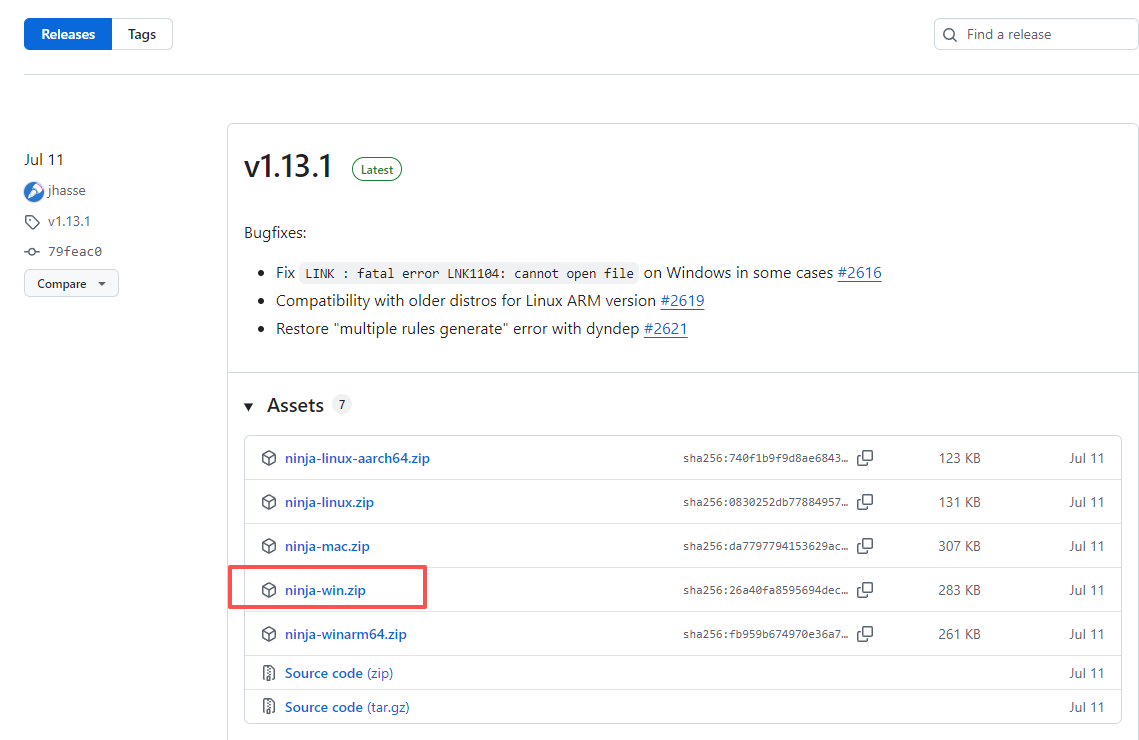
Task: Open issue link #2619
Action: click(682, 301)
